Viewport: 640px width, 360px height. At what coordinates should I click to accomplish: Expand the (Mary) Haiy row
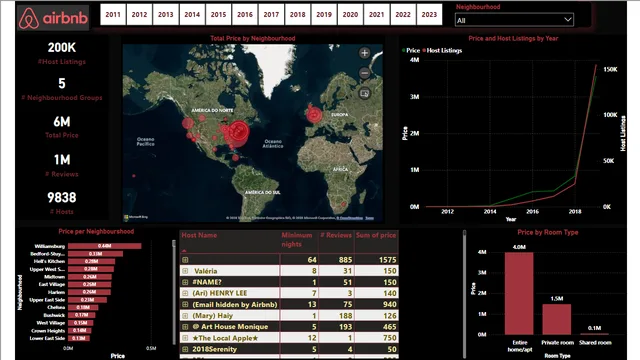[x=185, y=316]
